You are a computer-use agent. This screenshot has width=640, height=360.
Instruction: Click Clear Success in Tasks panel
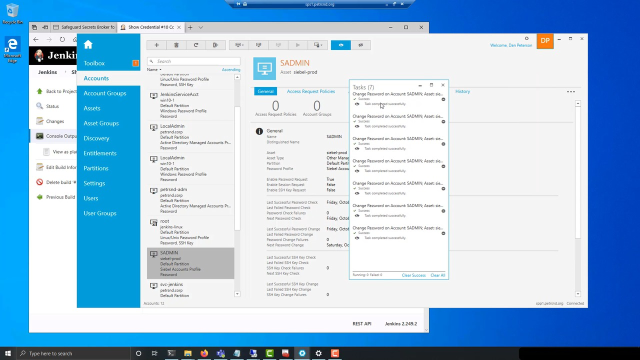(x=413, y=275)
